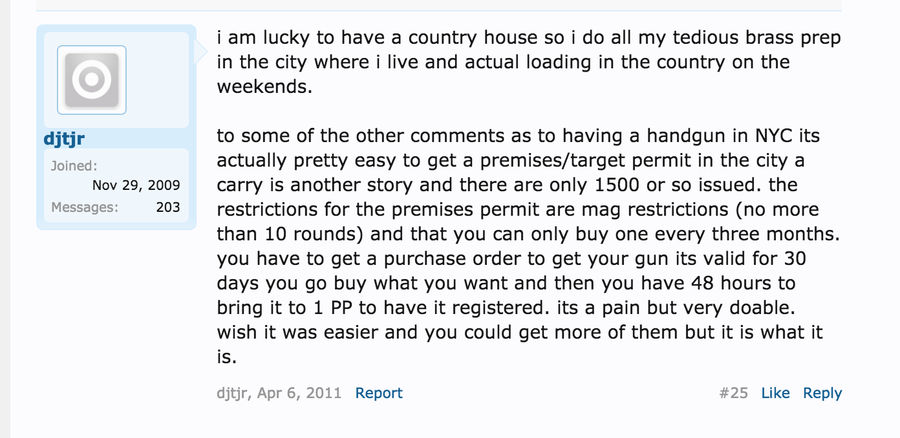
Task: Open djtjr's default avatar image
Action: coord(92,80)
